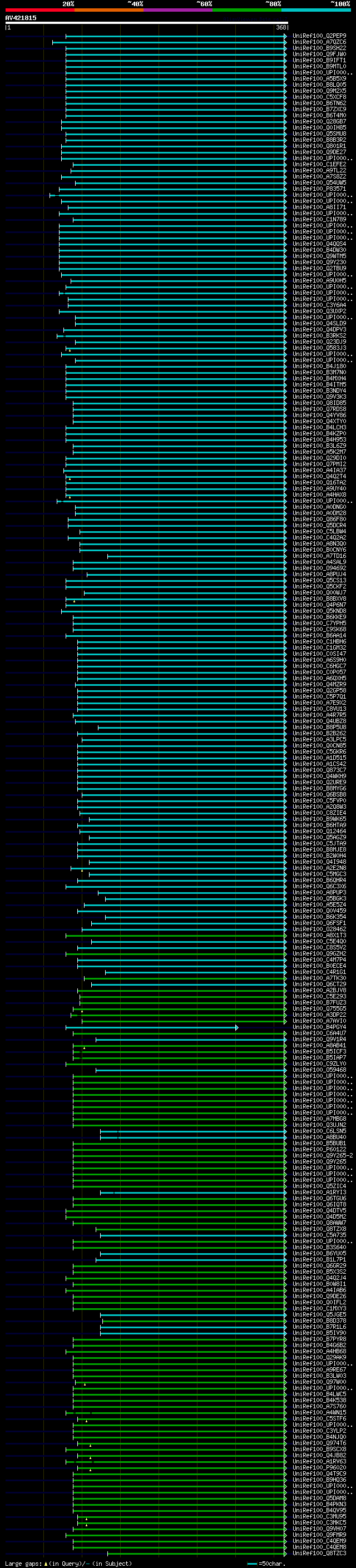Viewport: 356px width, 1568px height.
Task: Select the UniRef100_Q9V1R4 label
Action: click(319, 1040)
